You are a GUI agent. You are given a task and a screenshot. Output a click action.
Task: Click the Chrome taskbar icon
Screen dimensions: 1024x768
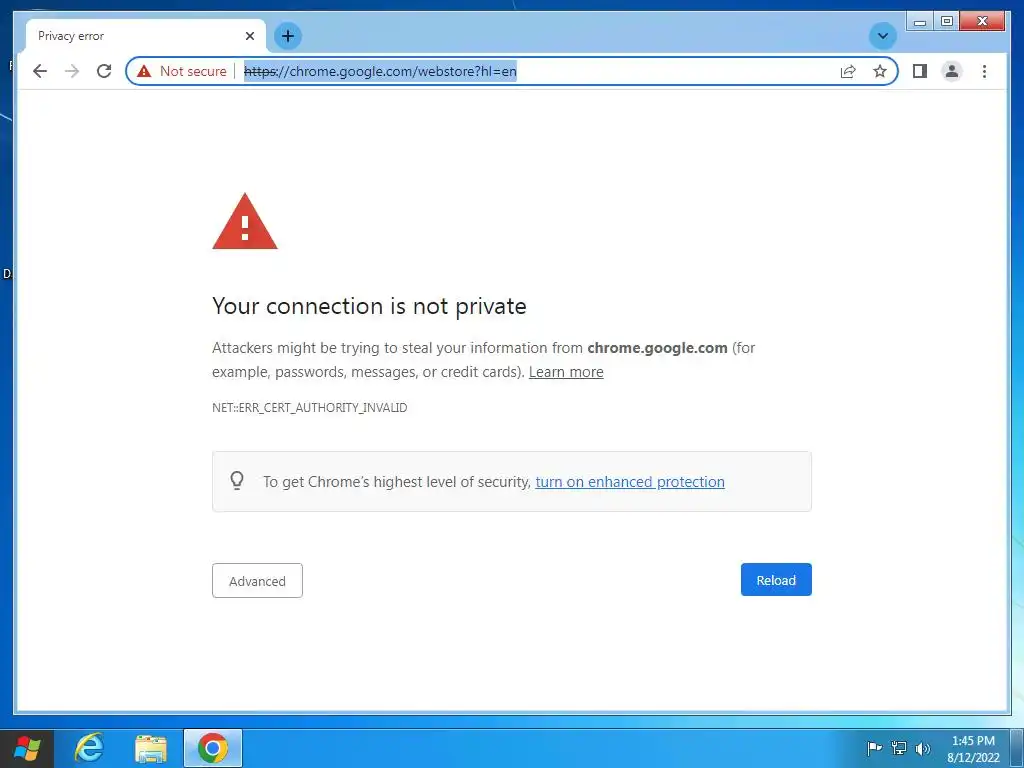tap(213, 748)
